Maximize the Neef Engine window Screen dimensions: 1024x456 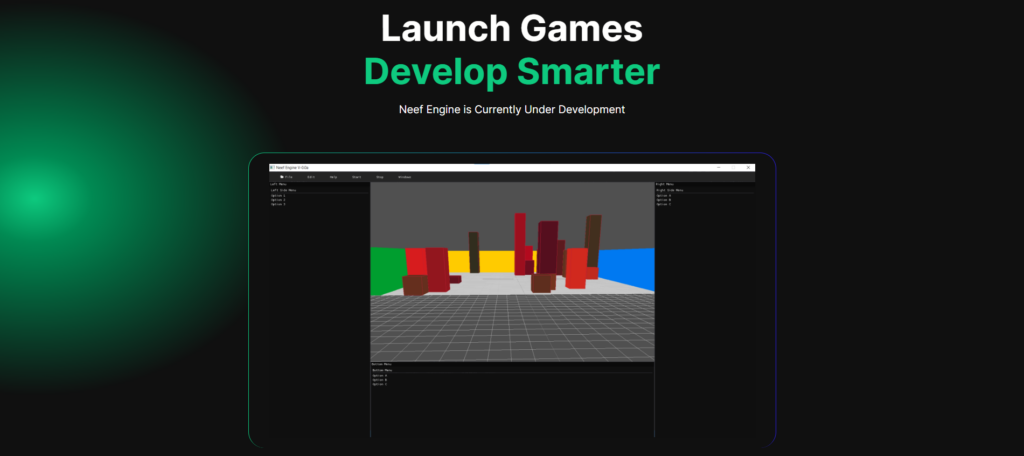733,167
